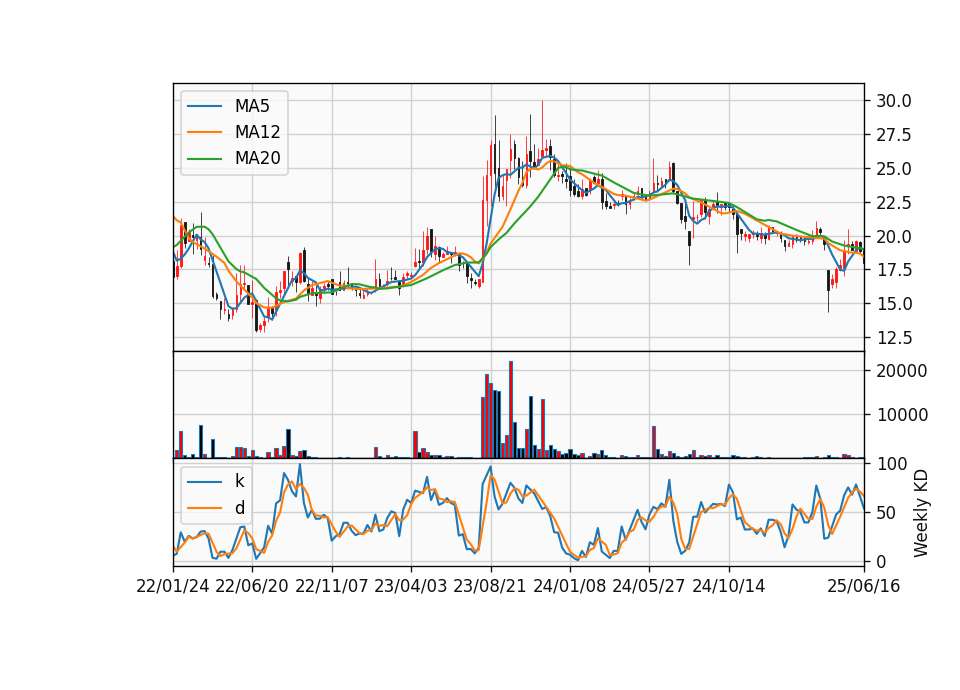Click the 23/08/21 date label

490,587
